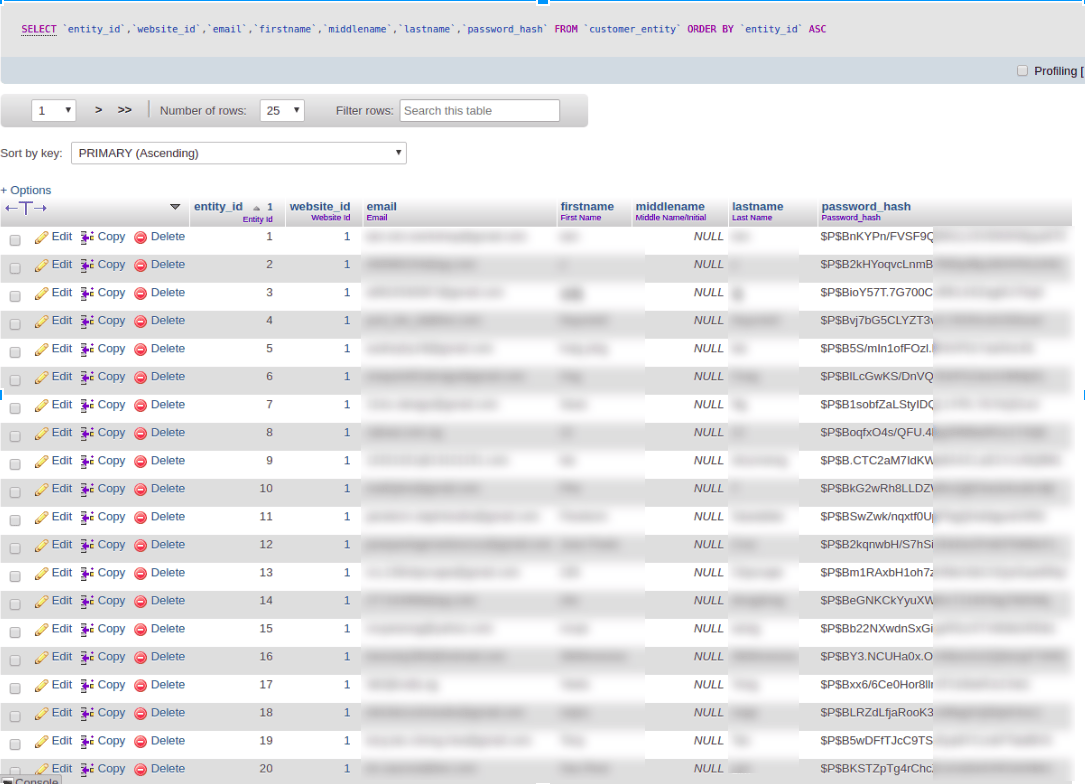Sort by password_hash column header
The image size is (1085, 784).
coord(866,206)
